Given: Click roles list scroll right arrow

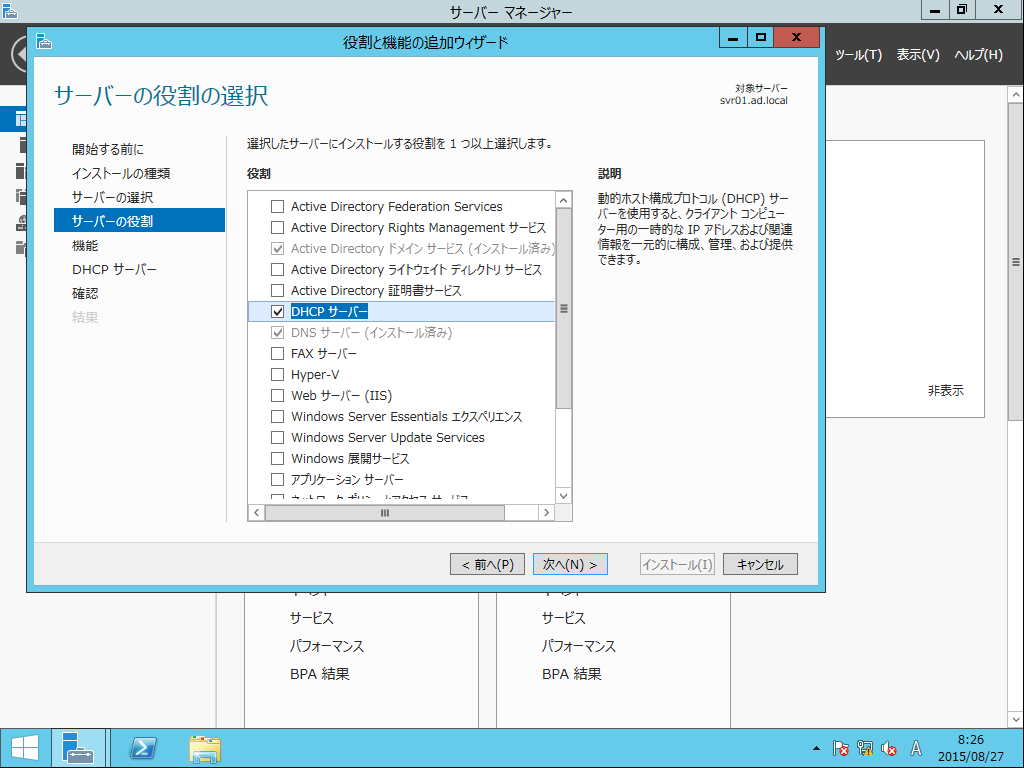Looking at the screenshot, I should point(547,513).
